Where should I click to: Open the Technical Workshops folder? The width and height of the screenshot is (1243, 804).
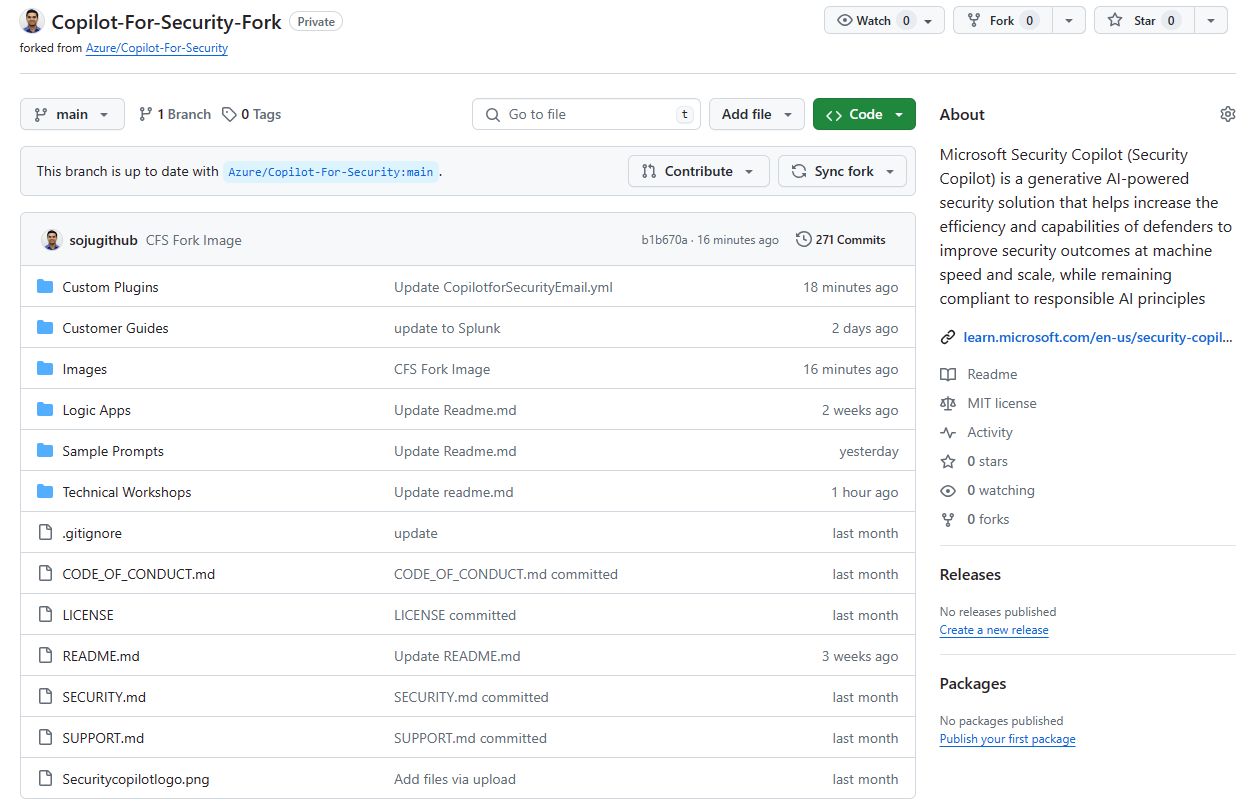127,492
